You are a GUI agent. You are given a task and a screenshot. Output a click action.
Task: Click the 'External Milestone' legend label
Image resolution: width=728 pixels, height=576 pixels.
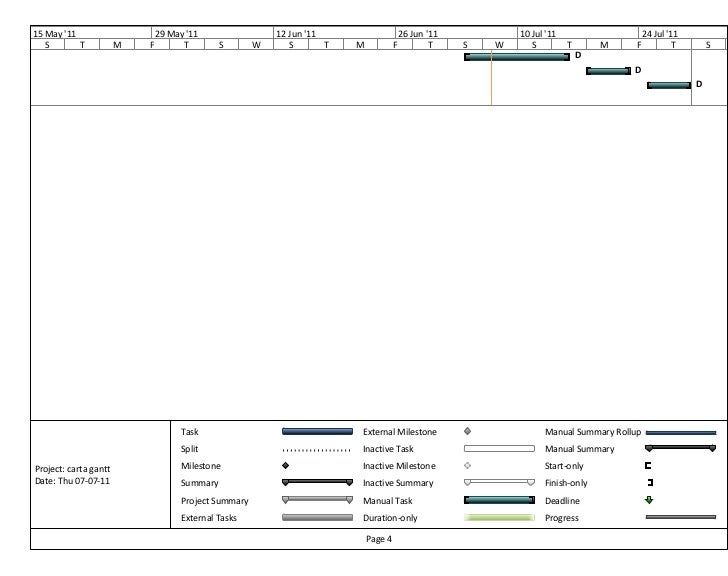(400, 432)
